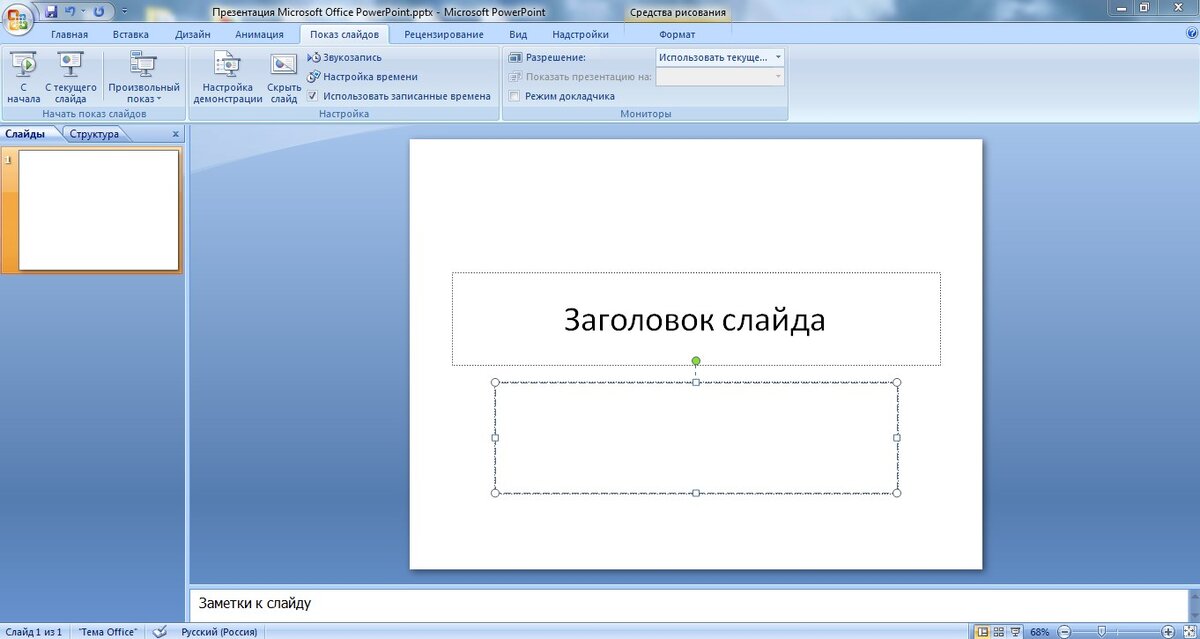Screen dimensions: 1200x639
Task: Click «Слайд 1 из 1» status text
Action: pyautogui.click(x=34, y=631)
